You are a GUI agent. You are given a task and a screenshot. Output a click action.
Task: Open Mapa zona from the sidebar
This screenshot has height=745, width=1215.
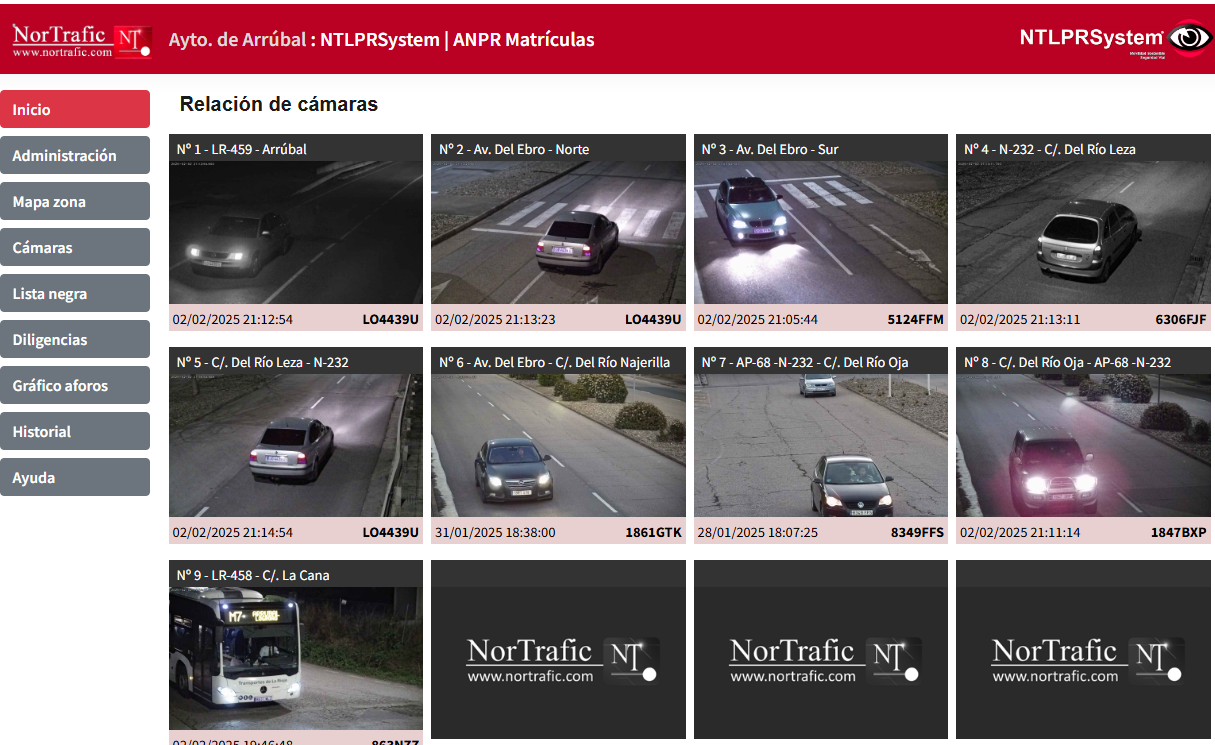75,201
